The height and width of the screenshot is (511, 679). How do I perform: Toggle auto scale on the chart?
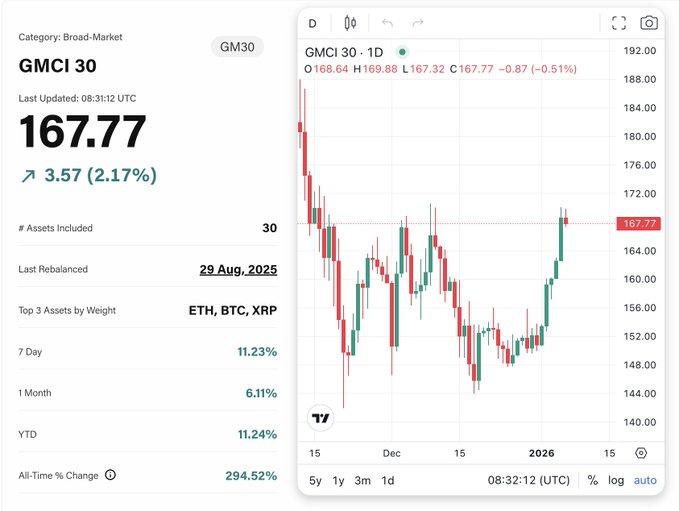tap(645, 480)
